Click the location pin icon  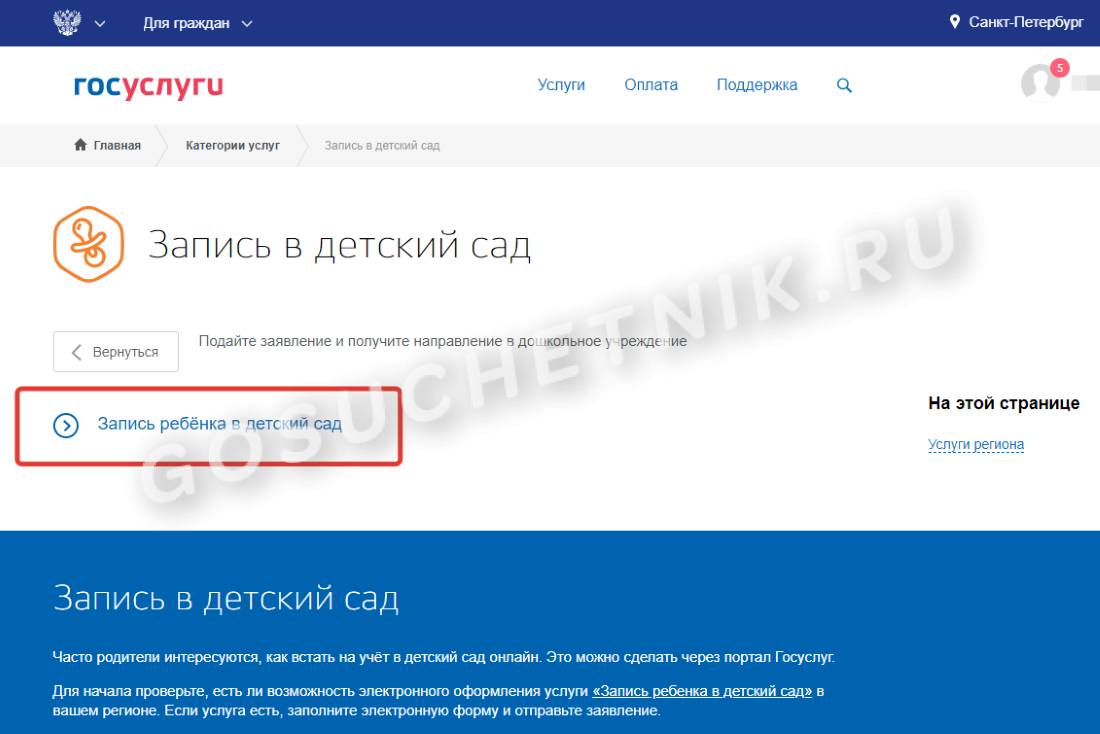pos(954,22)
